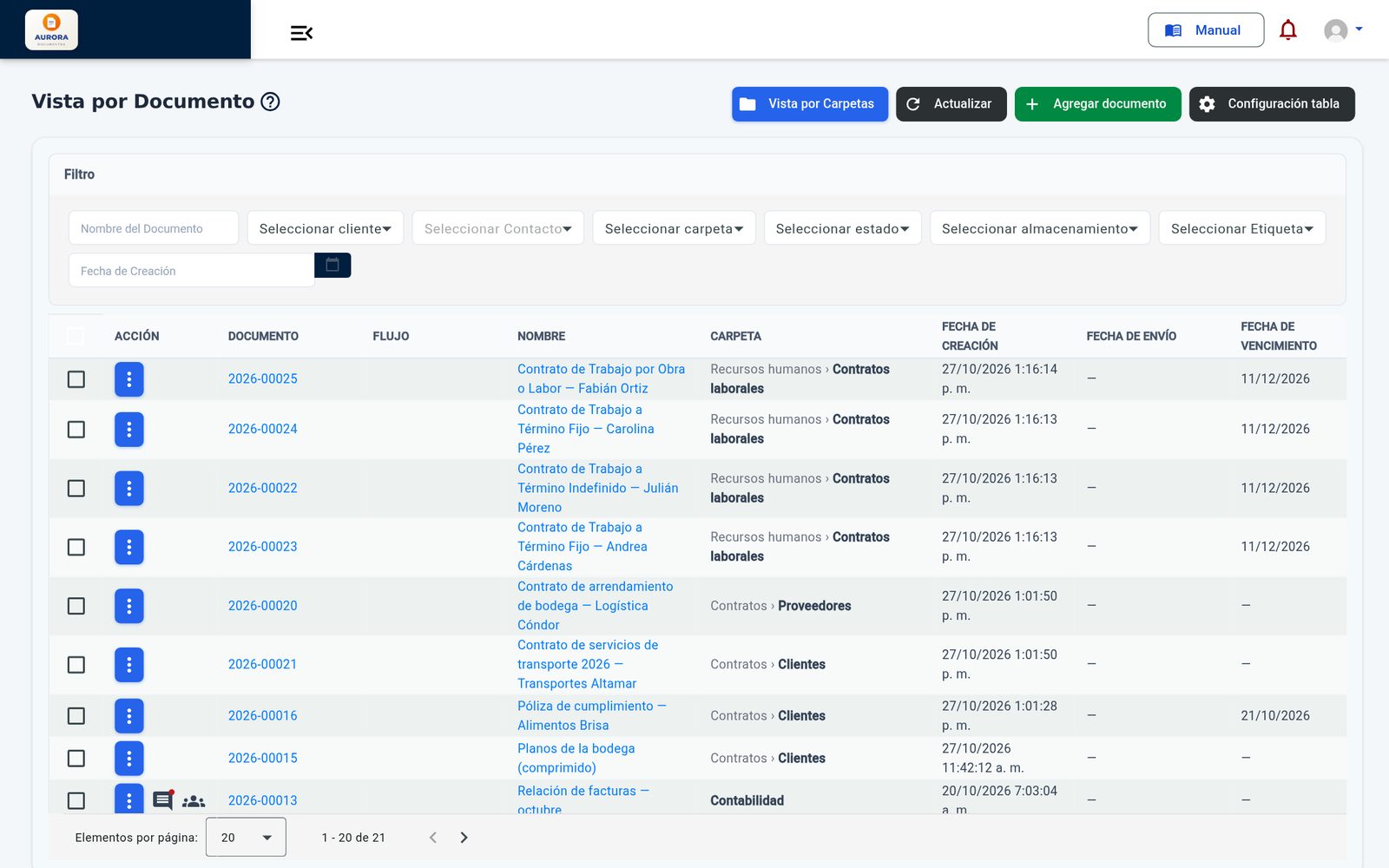Click the Nombre del Documento field
This screenshot has height=868, width=1389.
click(154, 228)
